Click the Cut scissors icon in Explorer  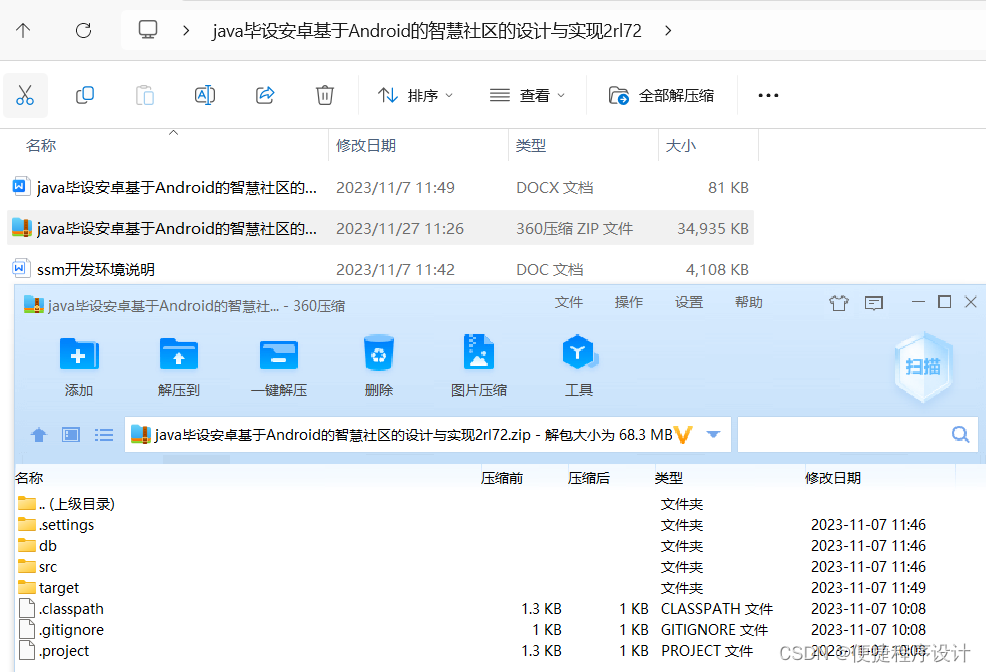[25, 94]
